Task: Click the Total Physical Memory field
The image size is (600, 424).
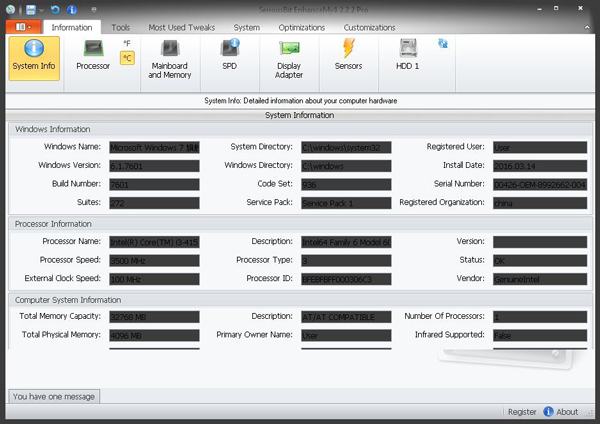Action: (154, 335)
